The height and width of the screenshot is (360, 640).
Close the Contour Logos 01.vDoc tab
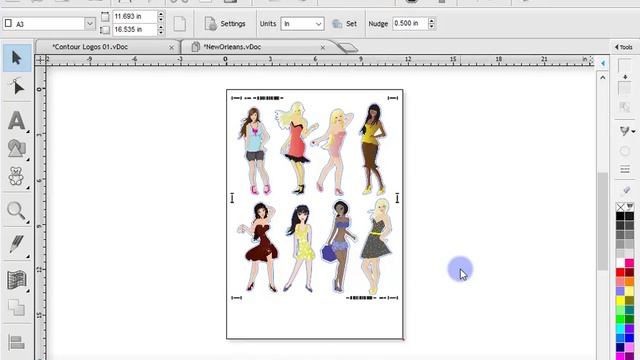click(x=171, y=48)
